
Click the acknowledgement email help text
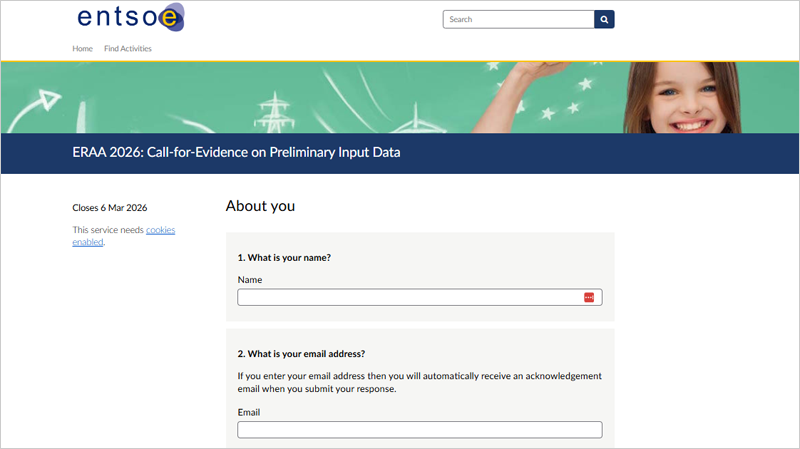(x=419, y=382)
